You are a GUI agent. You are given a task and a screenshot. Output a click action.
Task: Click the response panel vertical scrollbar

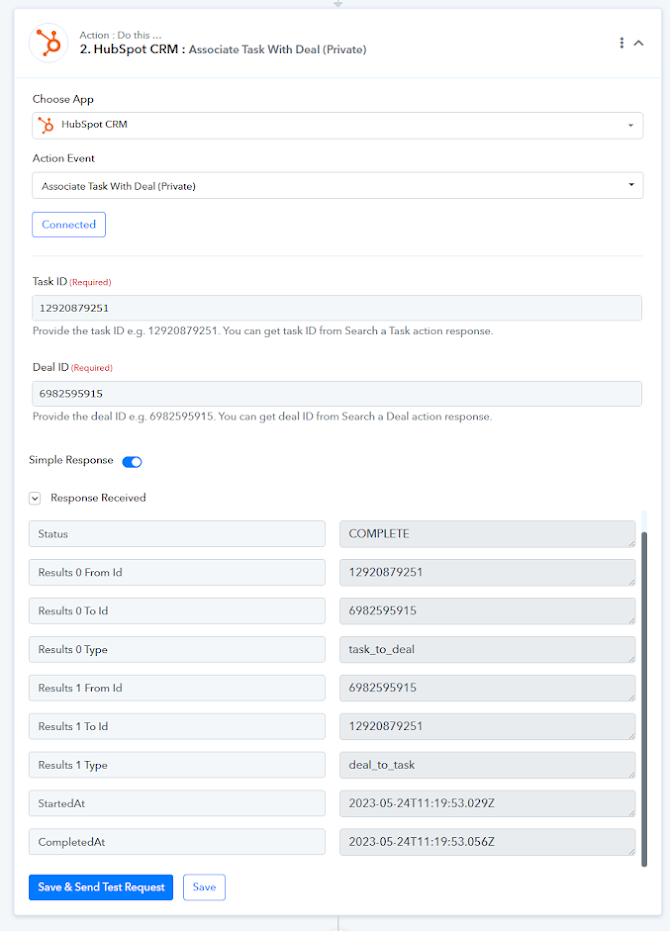tap(644, 699)
